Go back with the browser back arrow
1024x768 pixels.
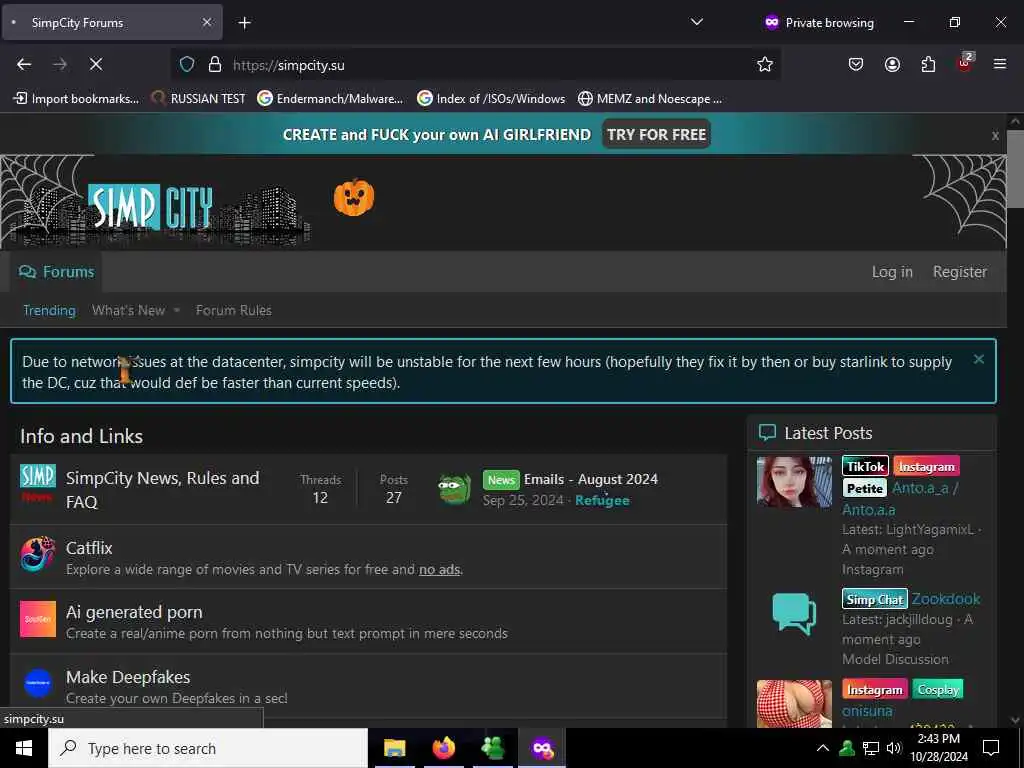click(24, 64)
